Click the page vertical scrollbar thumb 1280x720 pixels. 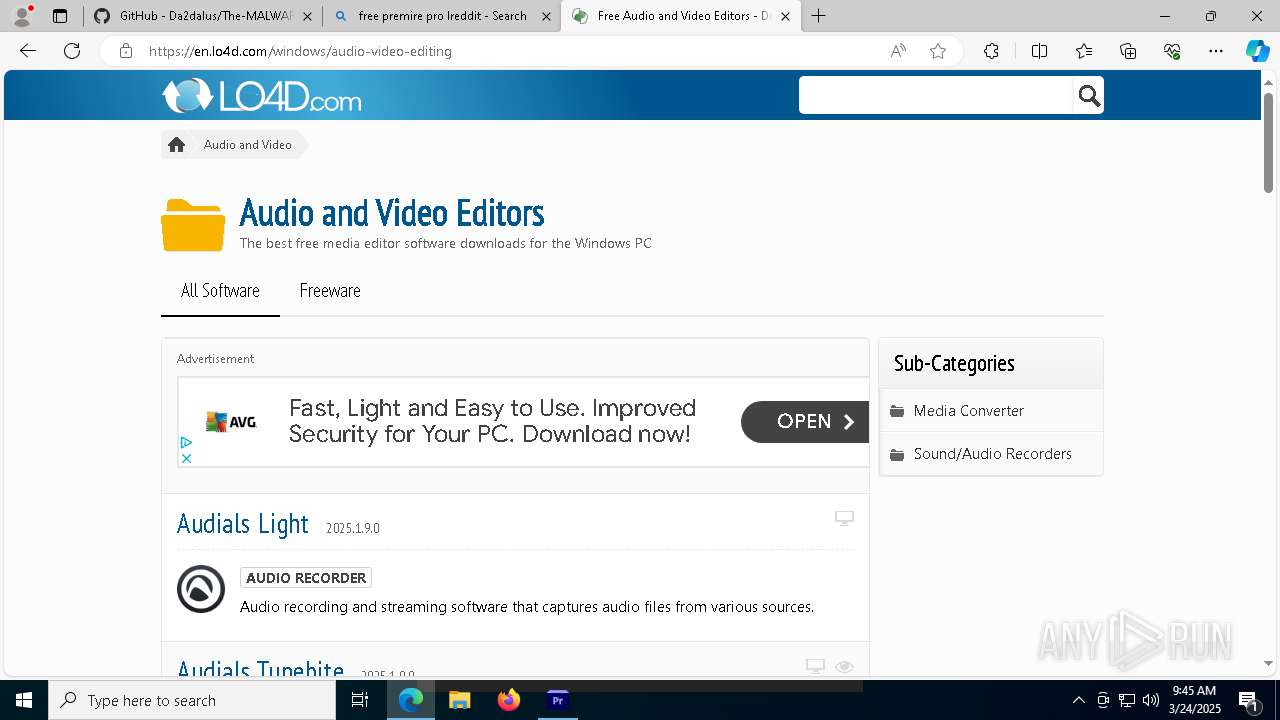point(1268,142)
